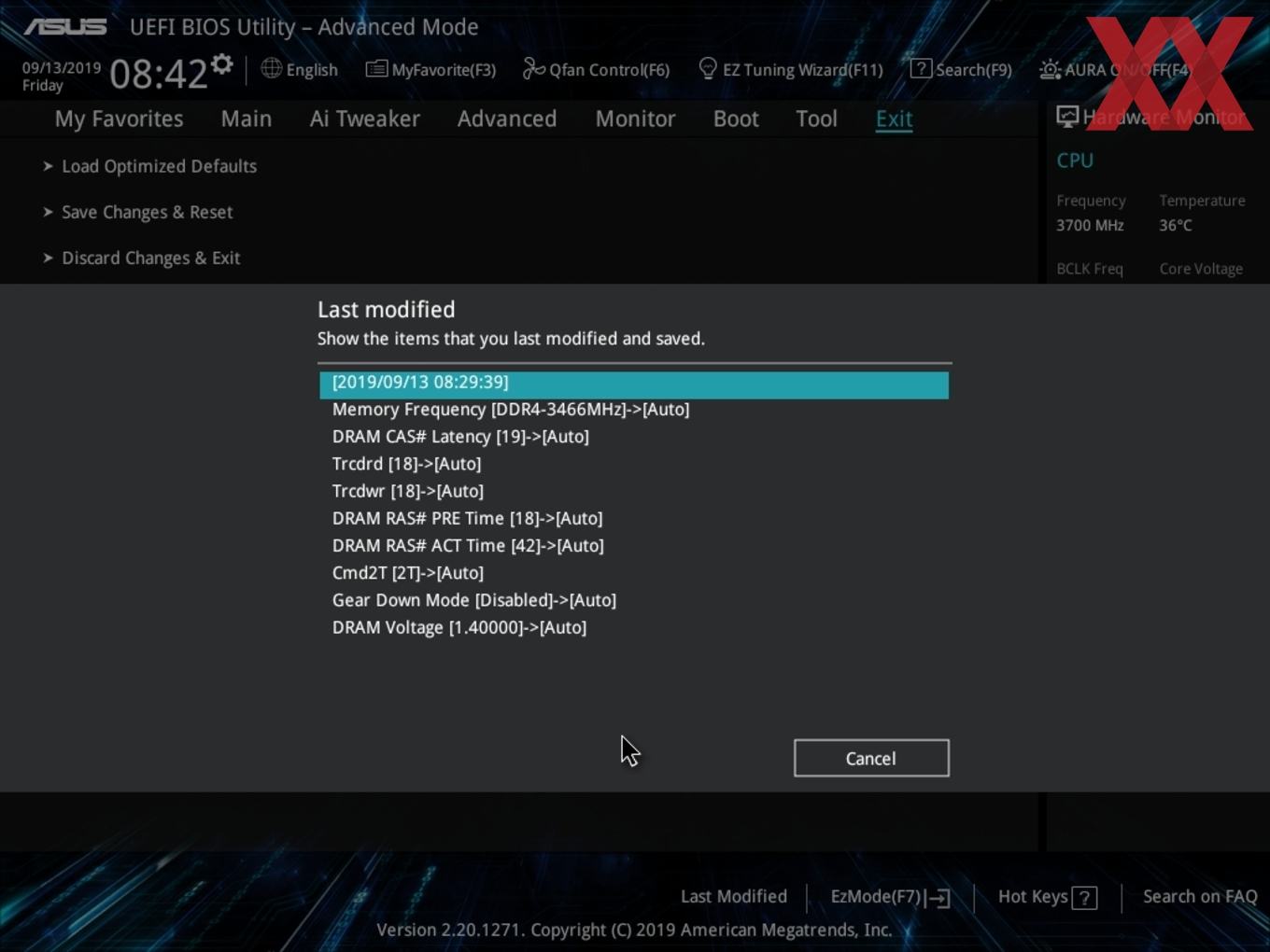Open Qfan Control fan icon
The image size is (1270, 952).
(533, 68)
